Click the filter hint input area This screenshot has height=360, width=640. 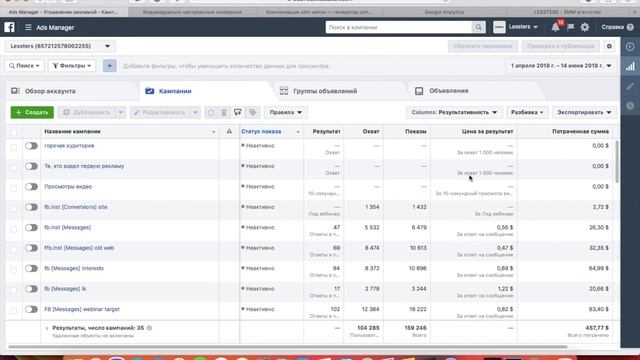[x=227, y=66]
